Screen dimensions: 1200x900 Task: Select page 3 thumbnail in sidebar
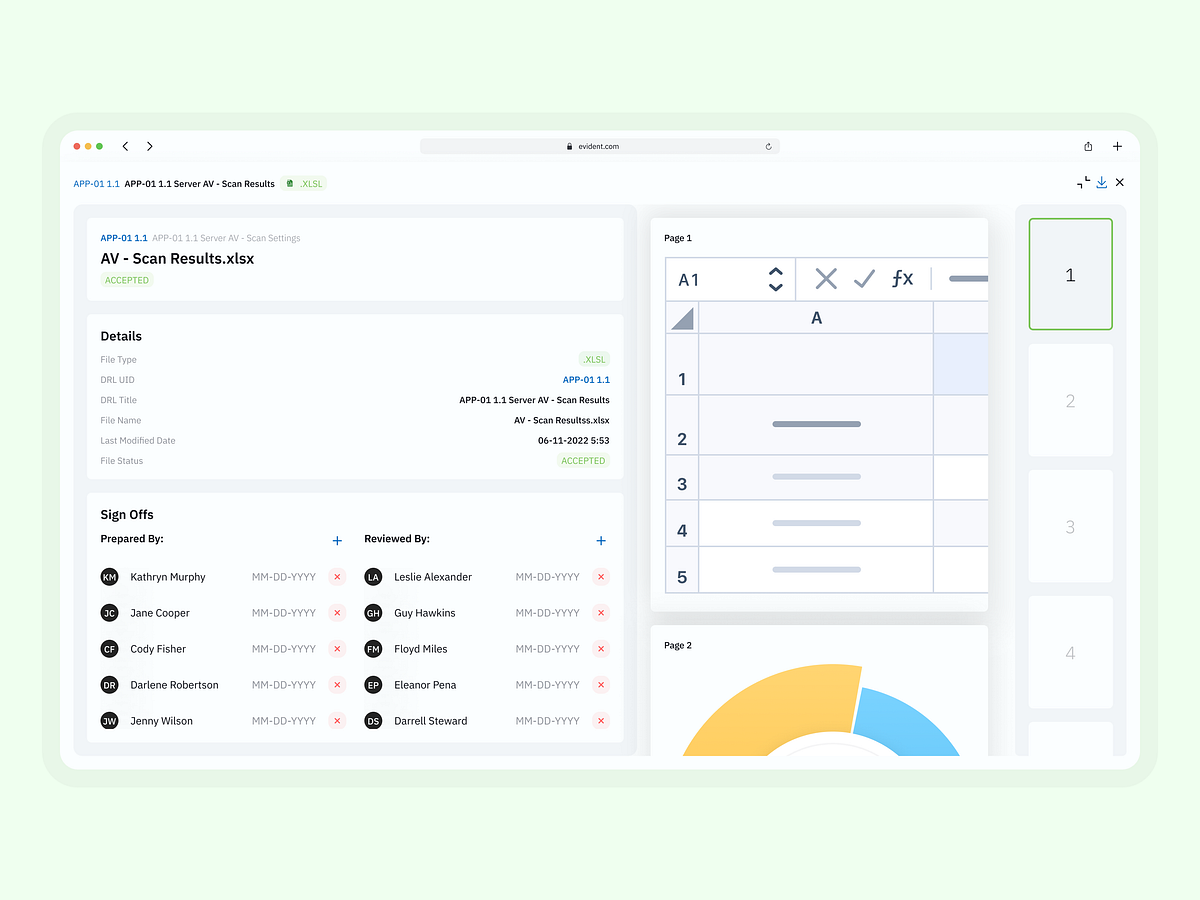[x=1070, y=526]
